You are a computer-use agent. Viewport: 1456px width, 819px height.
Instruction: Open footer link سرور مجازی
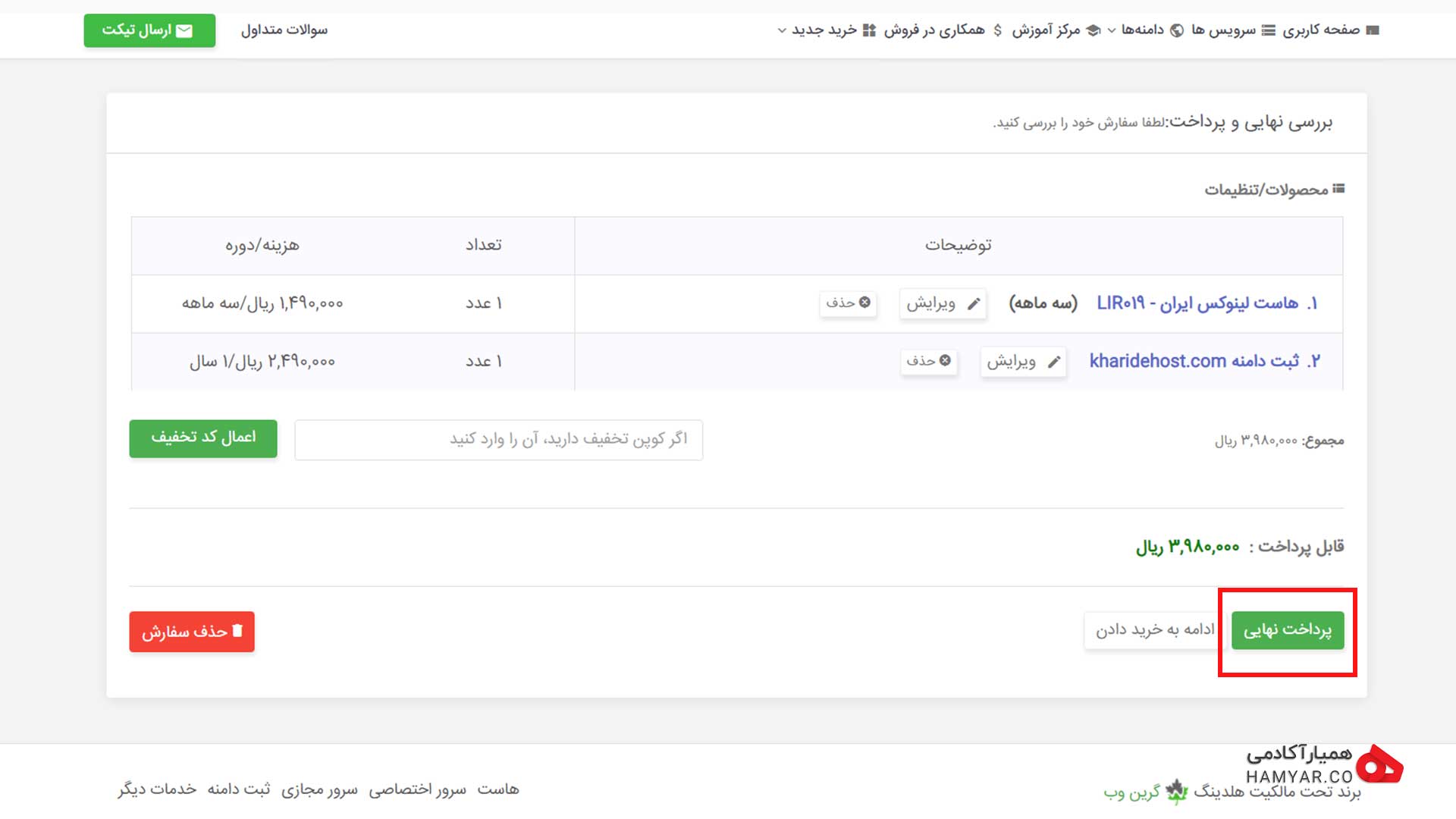319,789
